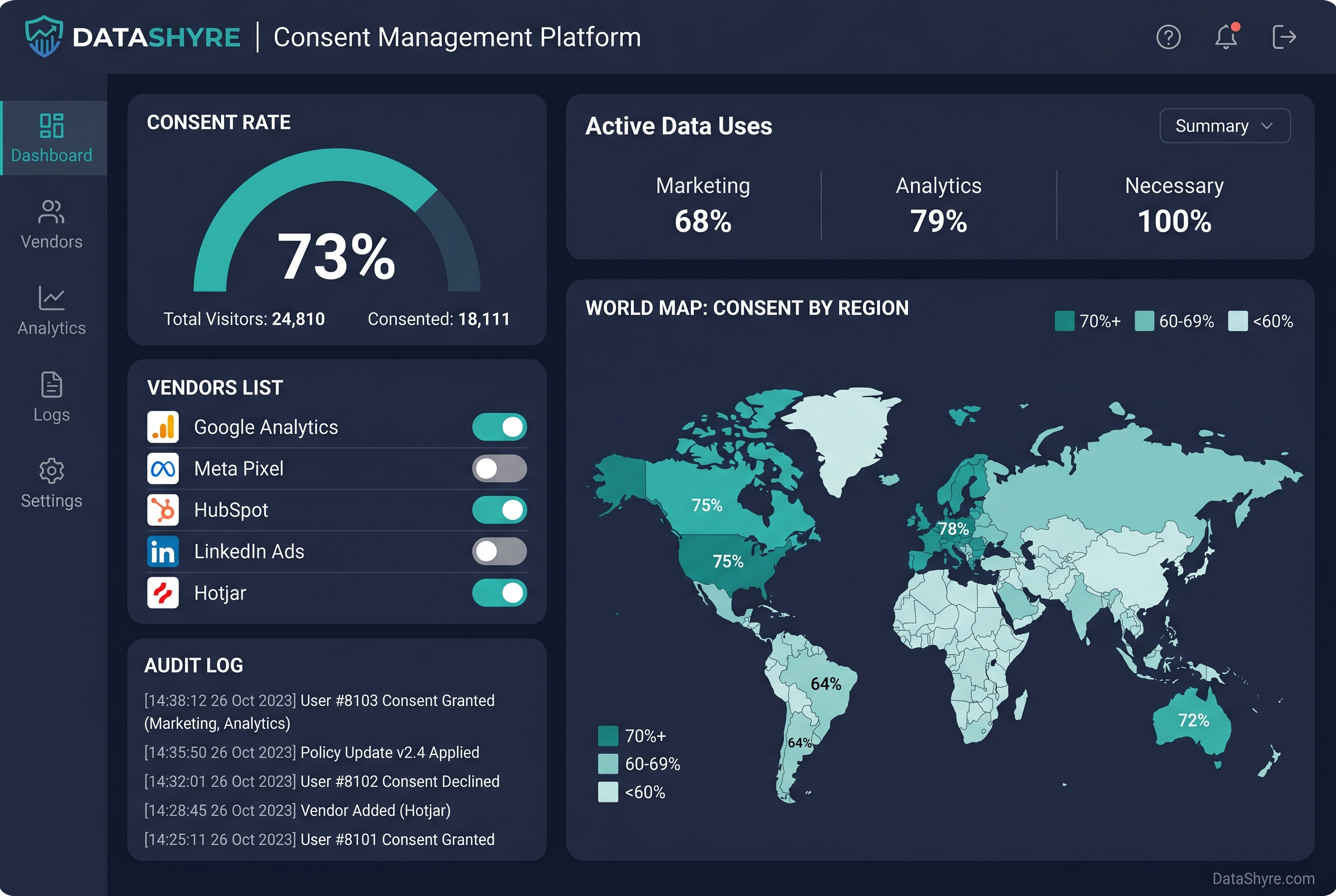Click the Hotjar vendor name
This screenshot has width=1336, height=896.
coord(220,593)
